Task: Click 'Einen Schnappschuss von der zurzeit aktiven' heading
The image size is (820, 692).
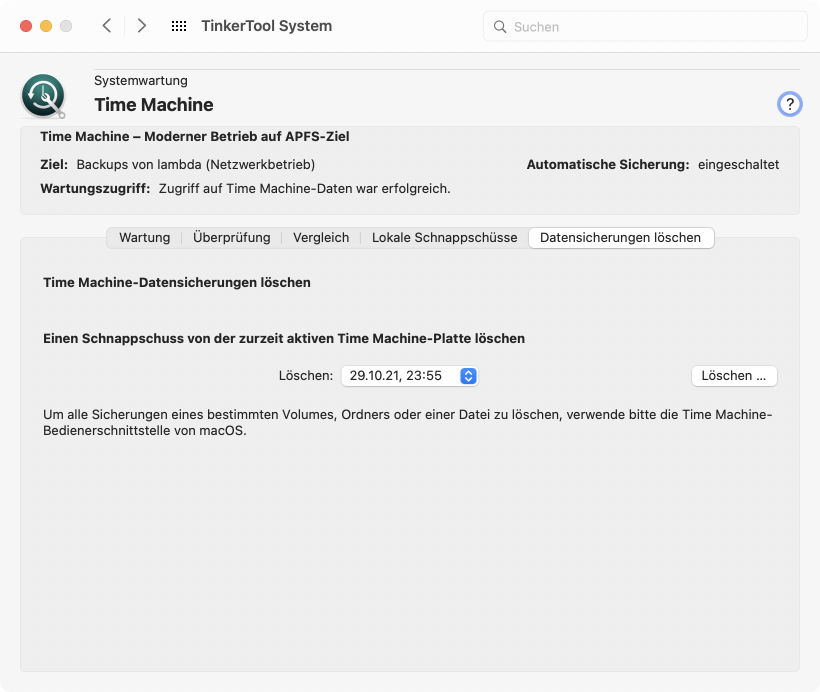Action: (x=284, y=338)
